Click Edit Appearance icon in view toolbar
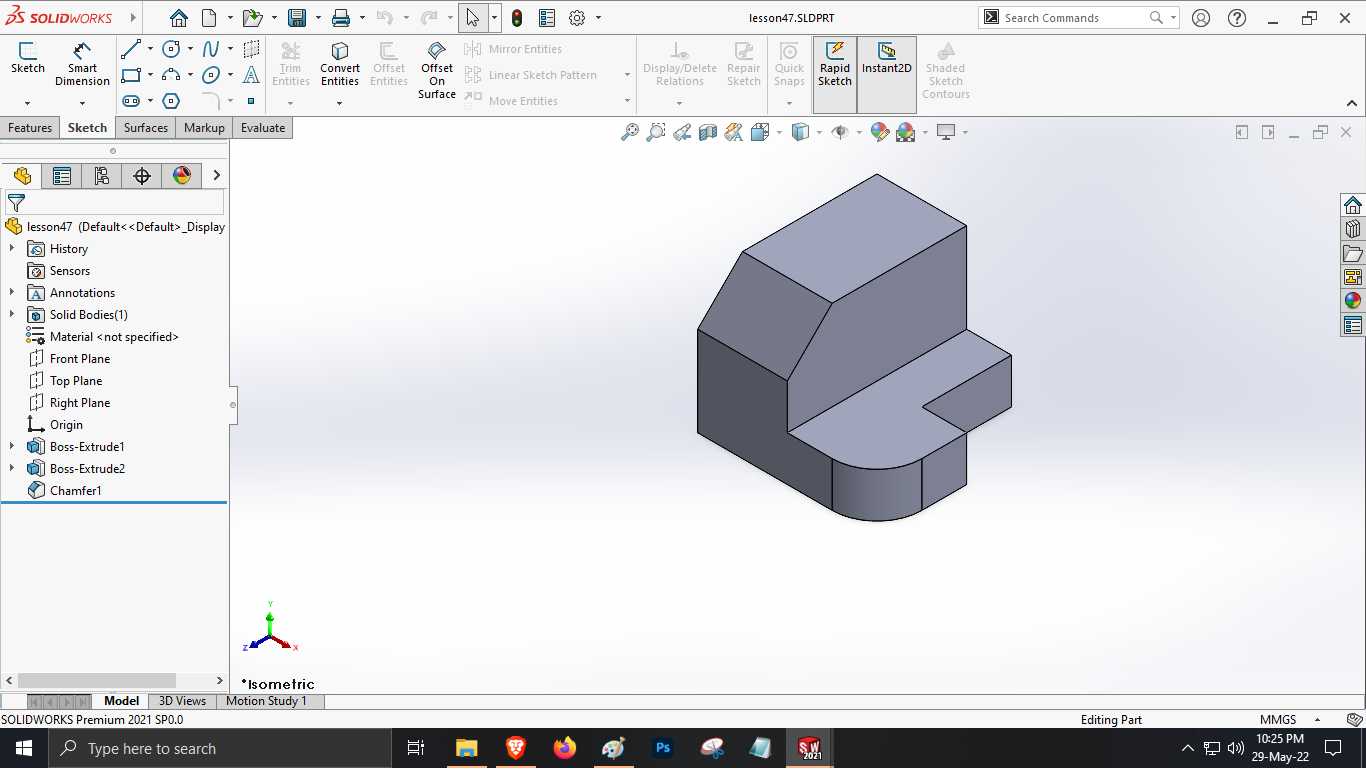 tap(879, 132)
